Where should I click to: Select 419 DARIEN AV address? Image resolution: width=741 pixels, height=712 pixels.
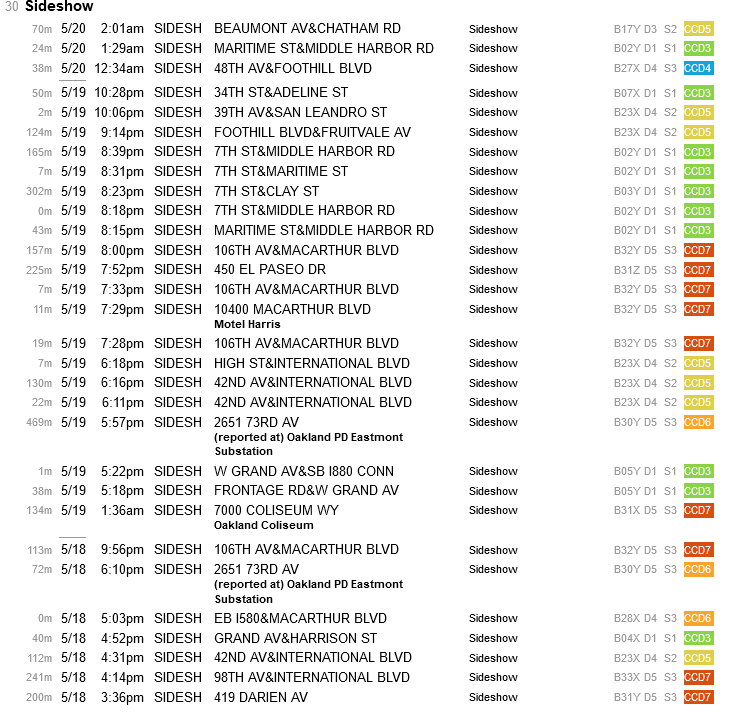click(x=261, y=697)
